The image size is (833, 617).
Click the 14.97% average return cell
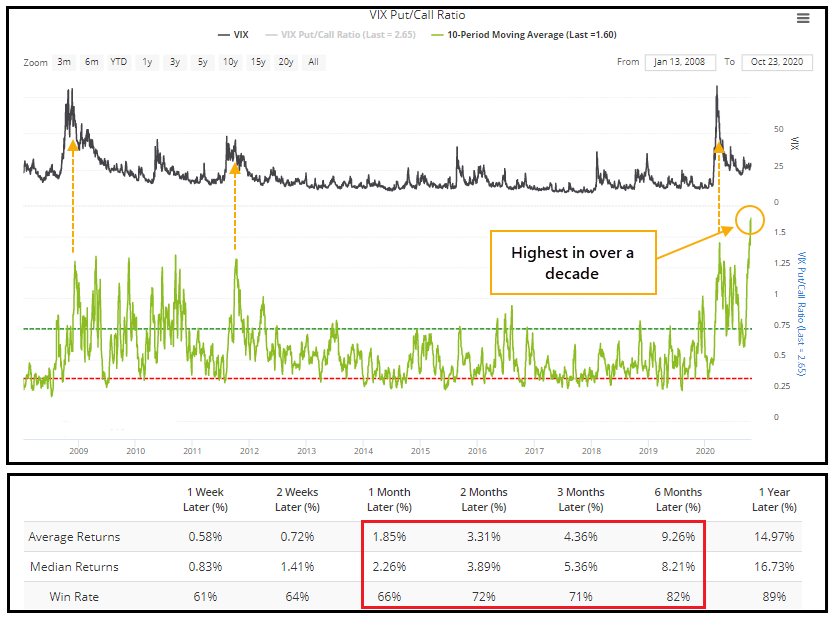tap(774, 537)
